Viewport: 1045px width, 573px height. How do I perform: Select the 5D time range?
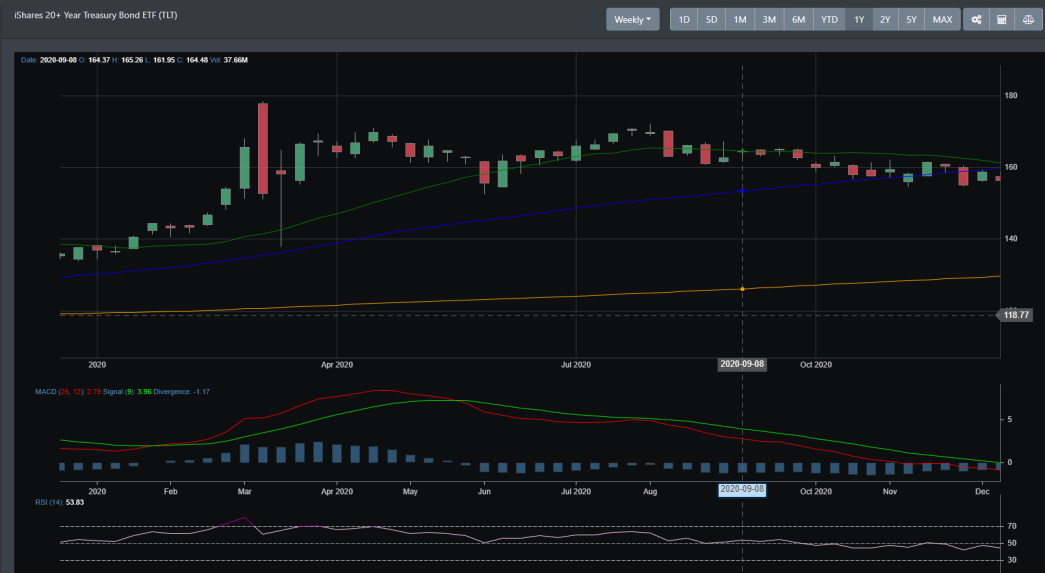click(711, 19)
